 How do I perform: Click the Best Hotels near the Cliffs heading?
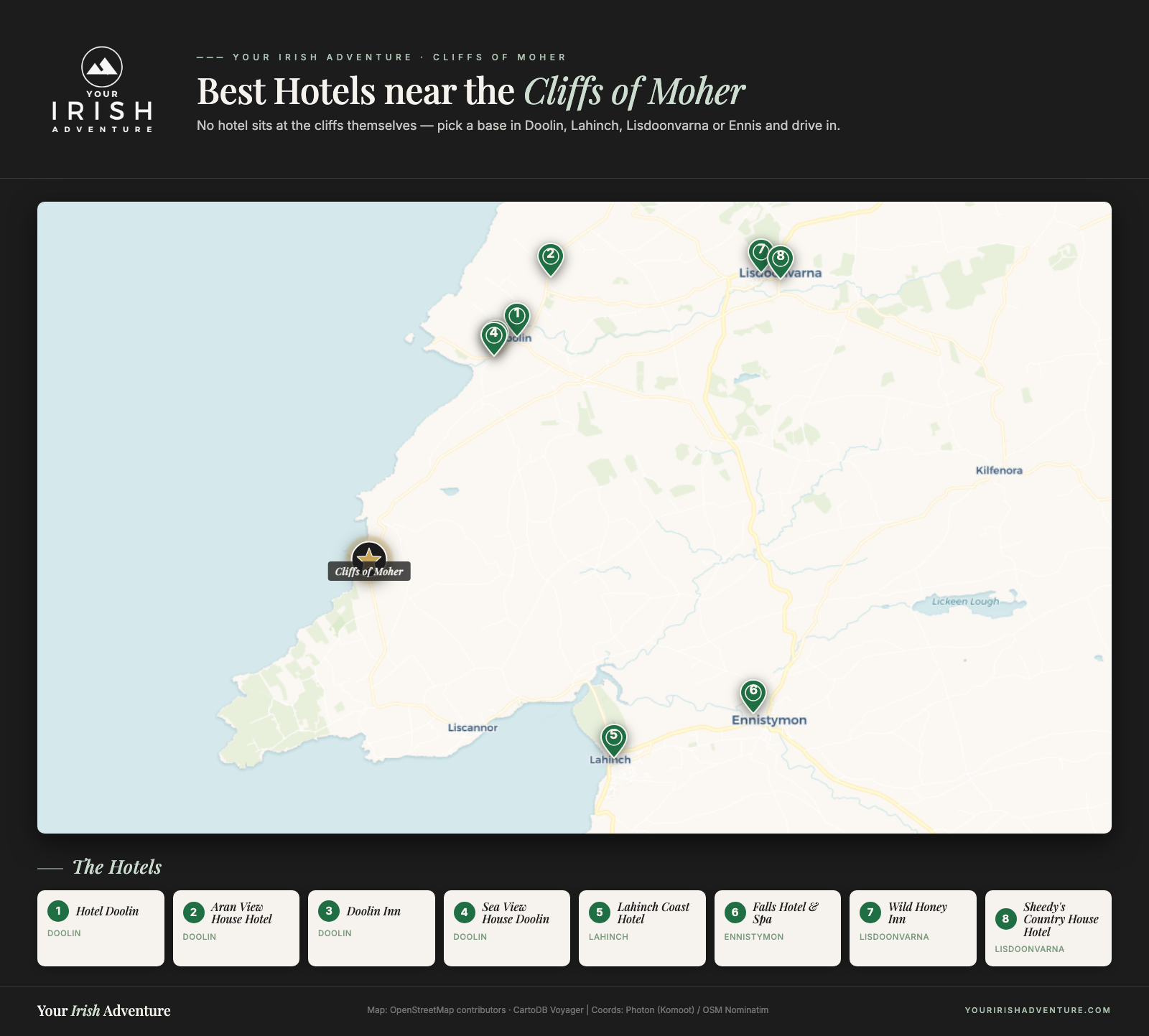(471, 92)
